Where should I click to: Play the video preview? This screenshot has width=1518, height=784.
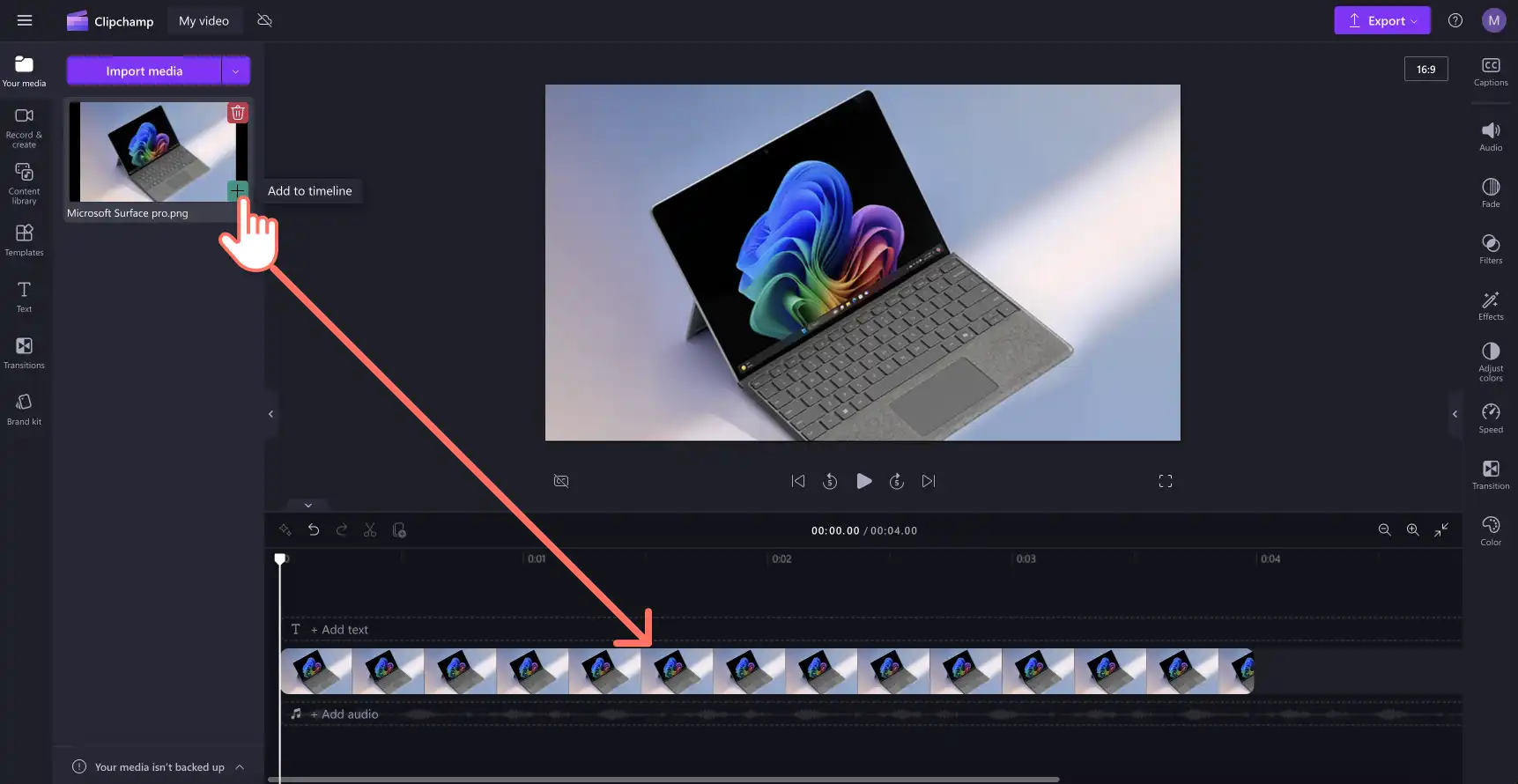tap(864, 481)
